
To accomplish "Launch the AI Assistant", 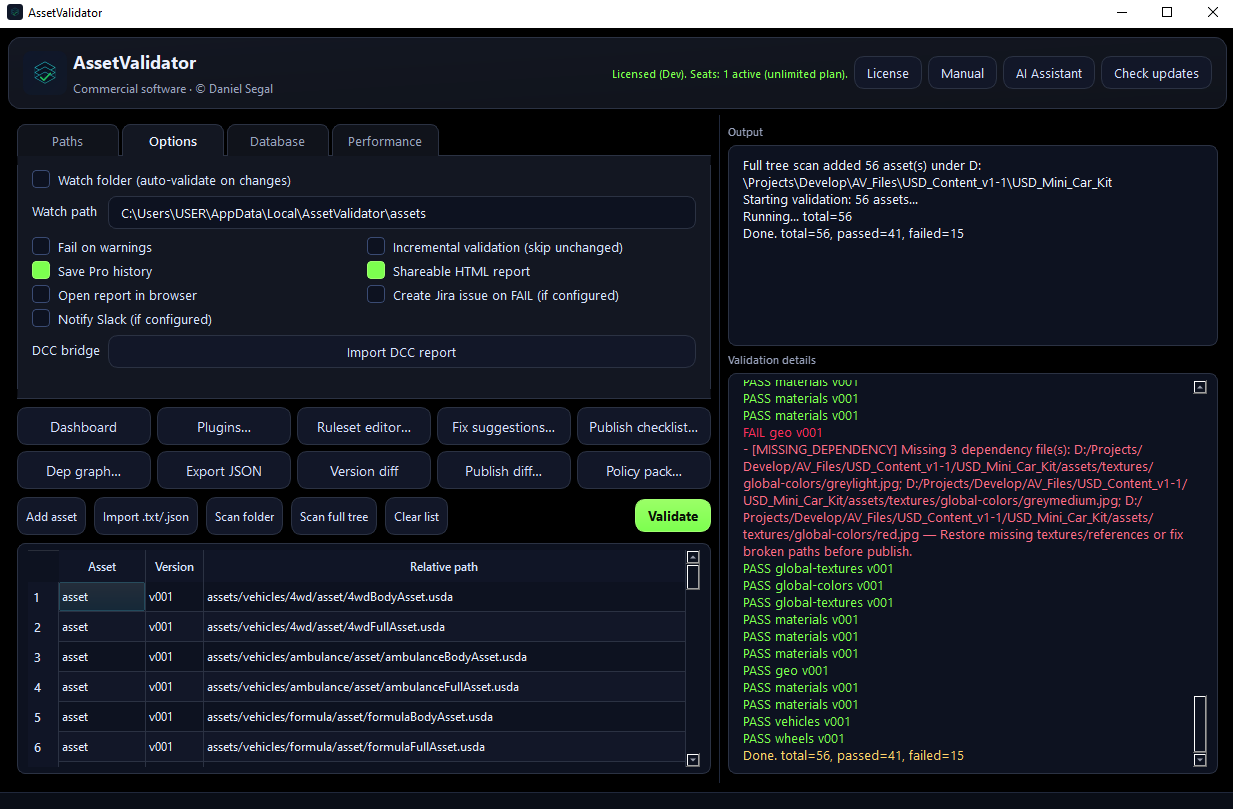I will tap(1049, 73).
